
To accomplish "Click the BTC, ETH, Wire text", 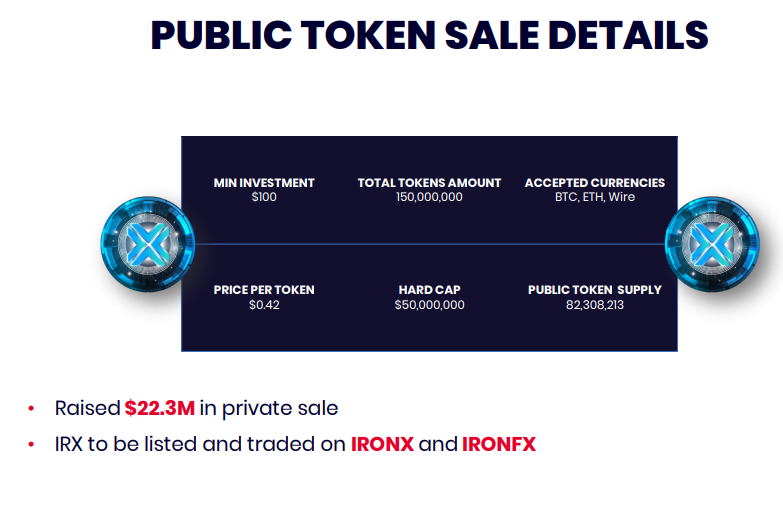I will (595, 197).
